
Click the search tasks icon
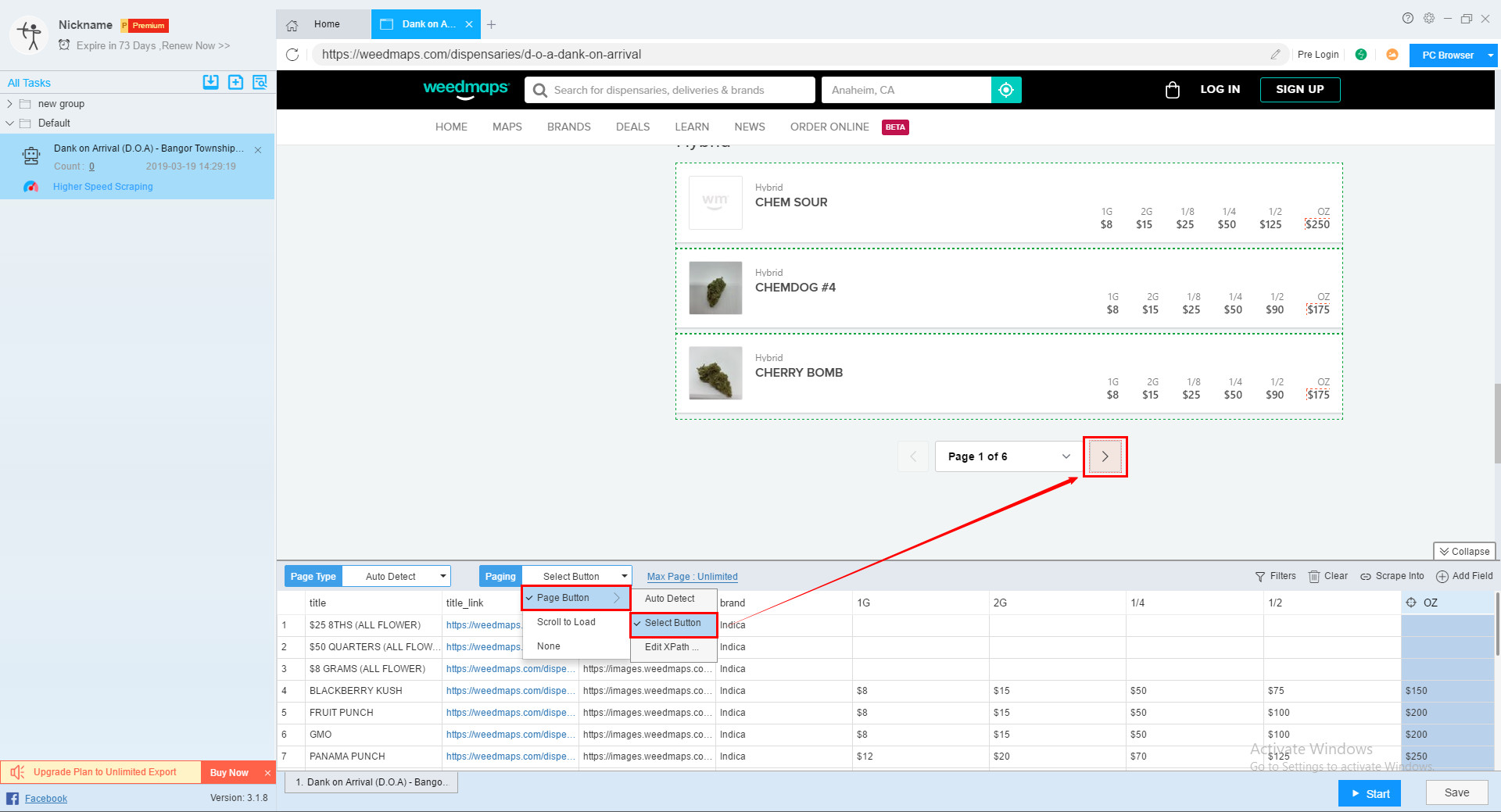coord(260,82)
